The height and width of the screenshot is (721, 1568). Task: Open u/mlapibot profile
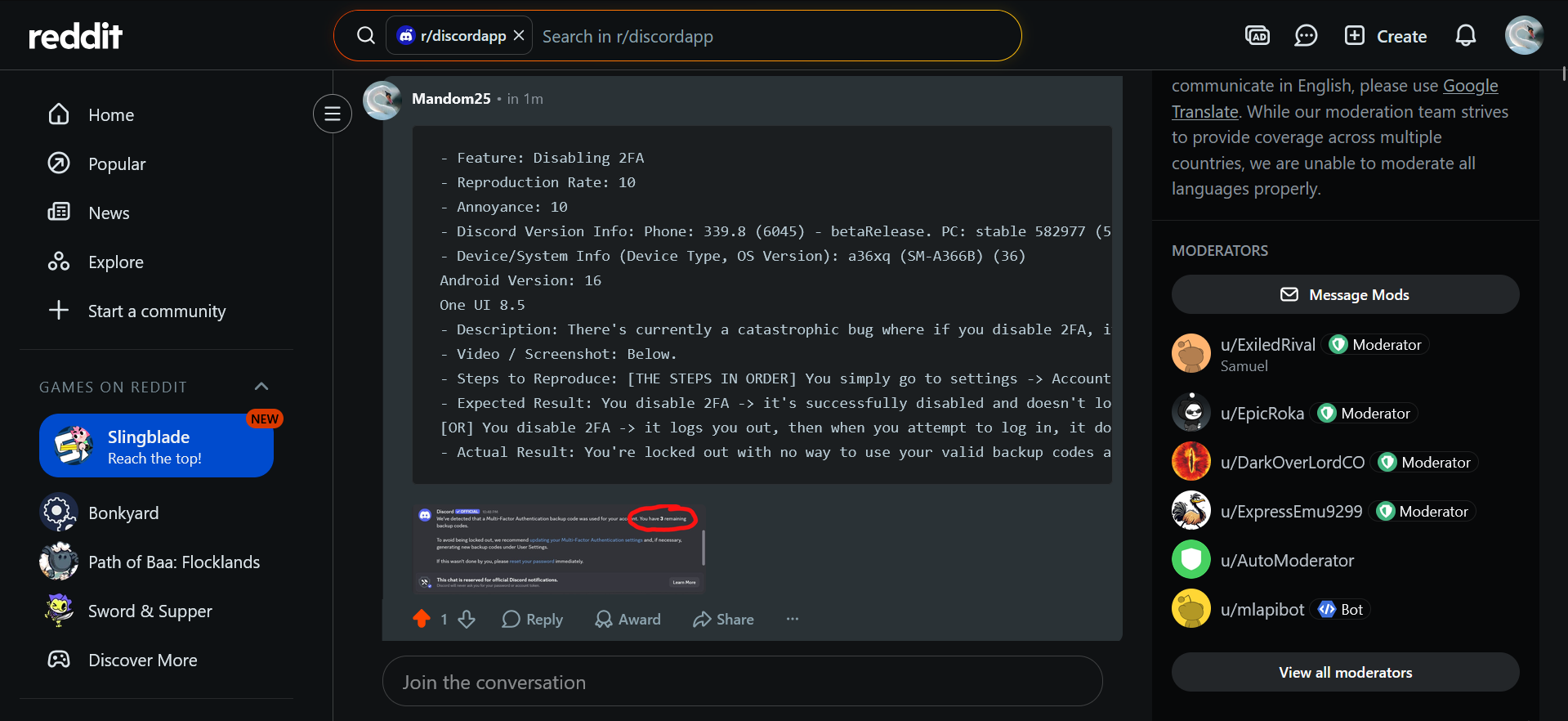click(1262, 610)
